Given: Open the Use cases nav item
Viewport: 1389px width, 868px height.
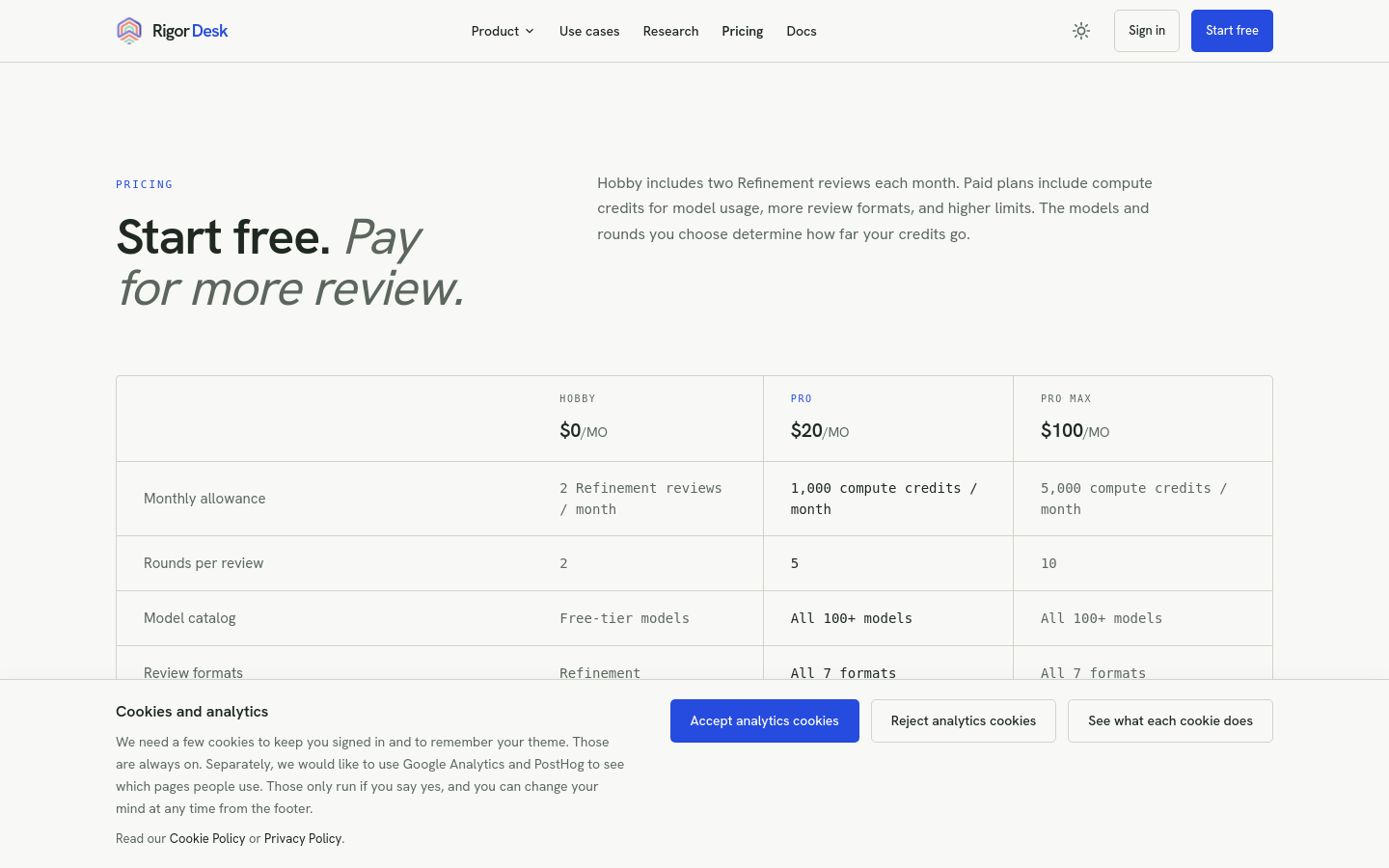Looking at the screenshot, I should tap(589, 31).
